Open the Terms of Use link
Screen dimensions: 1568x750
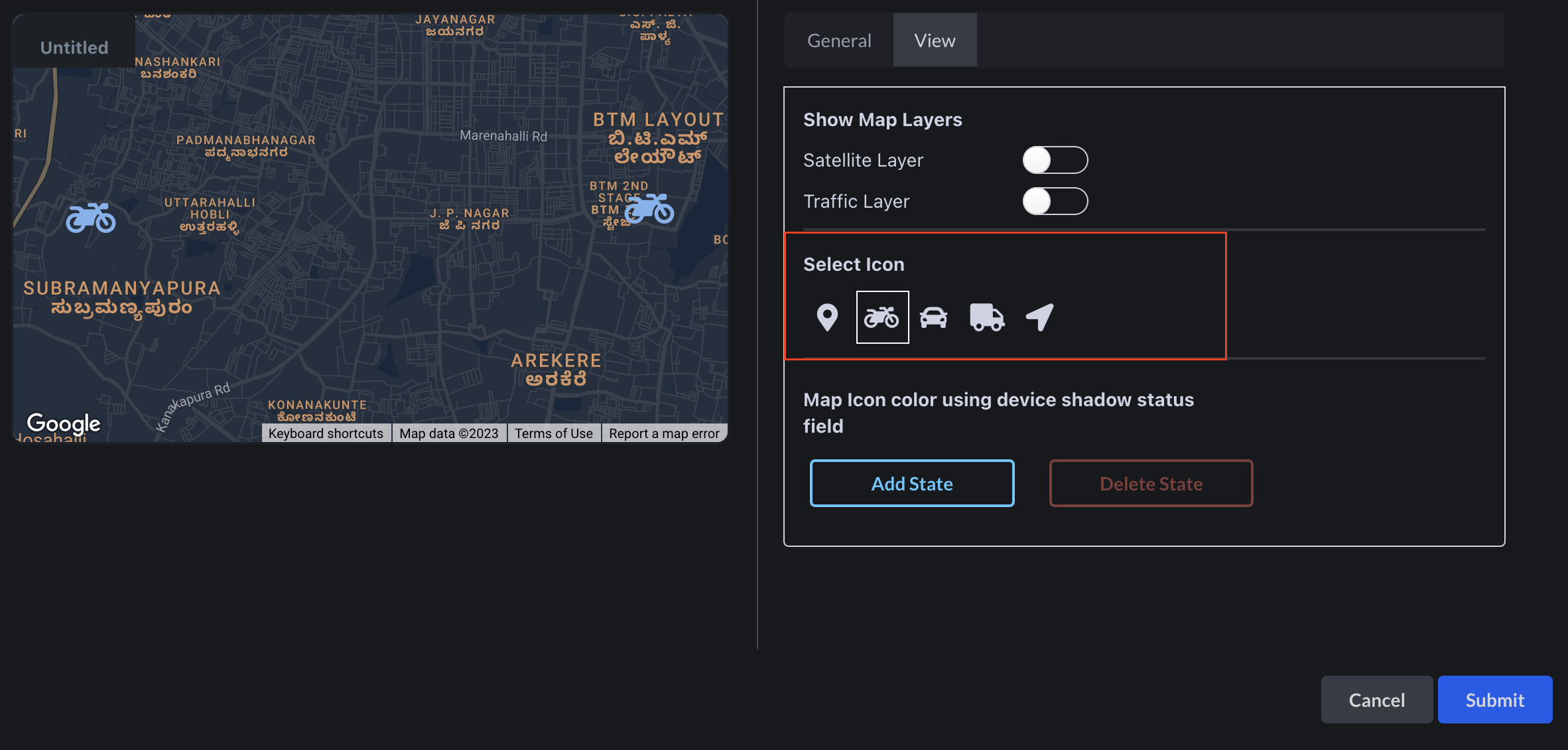pyautogui.click(x=554, y=433)
